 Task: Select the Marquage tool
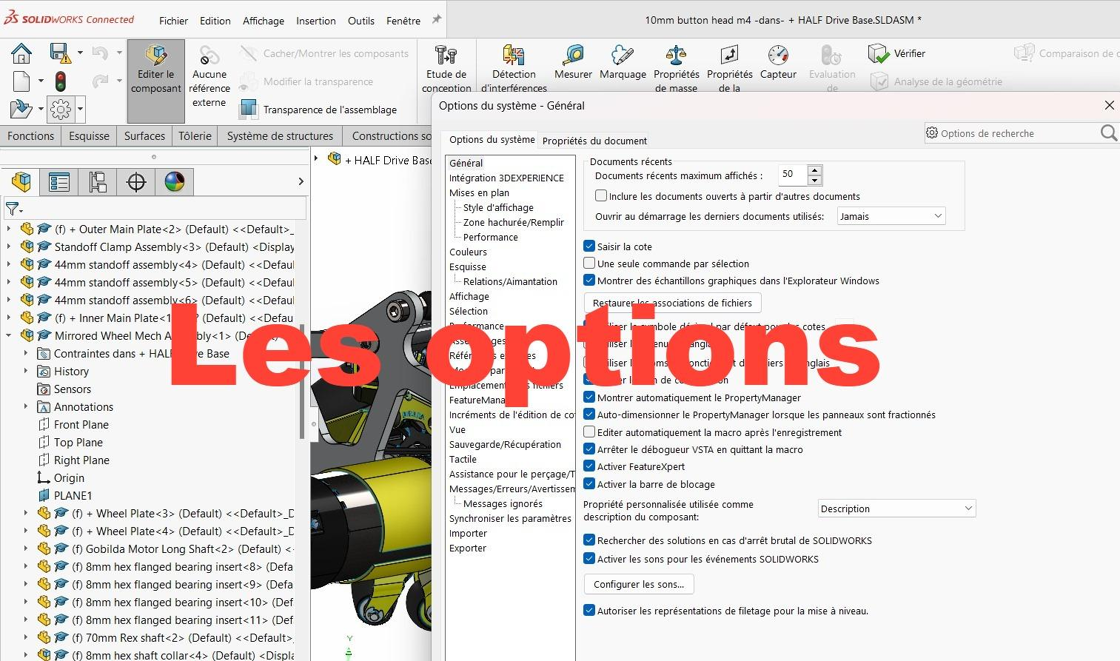[x=622, y=62]
